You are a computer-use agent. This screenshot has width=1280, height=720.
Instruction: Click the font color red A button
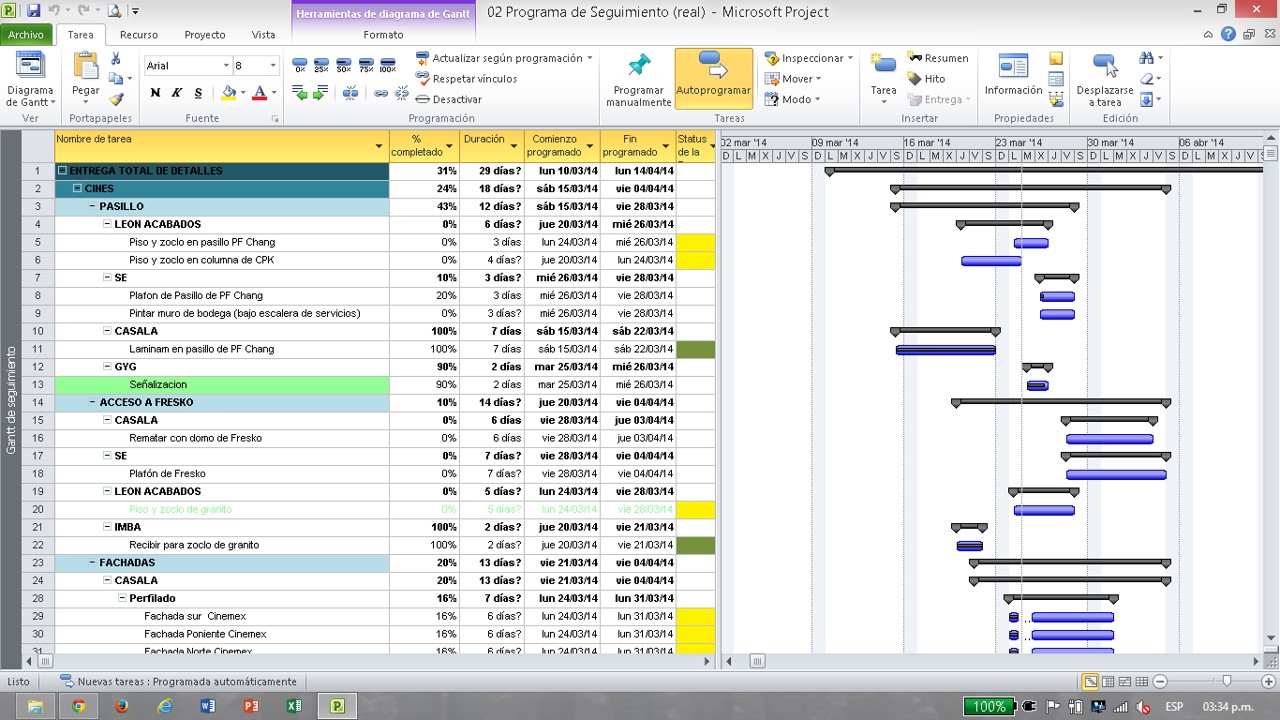(x=260, y=93)
